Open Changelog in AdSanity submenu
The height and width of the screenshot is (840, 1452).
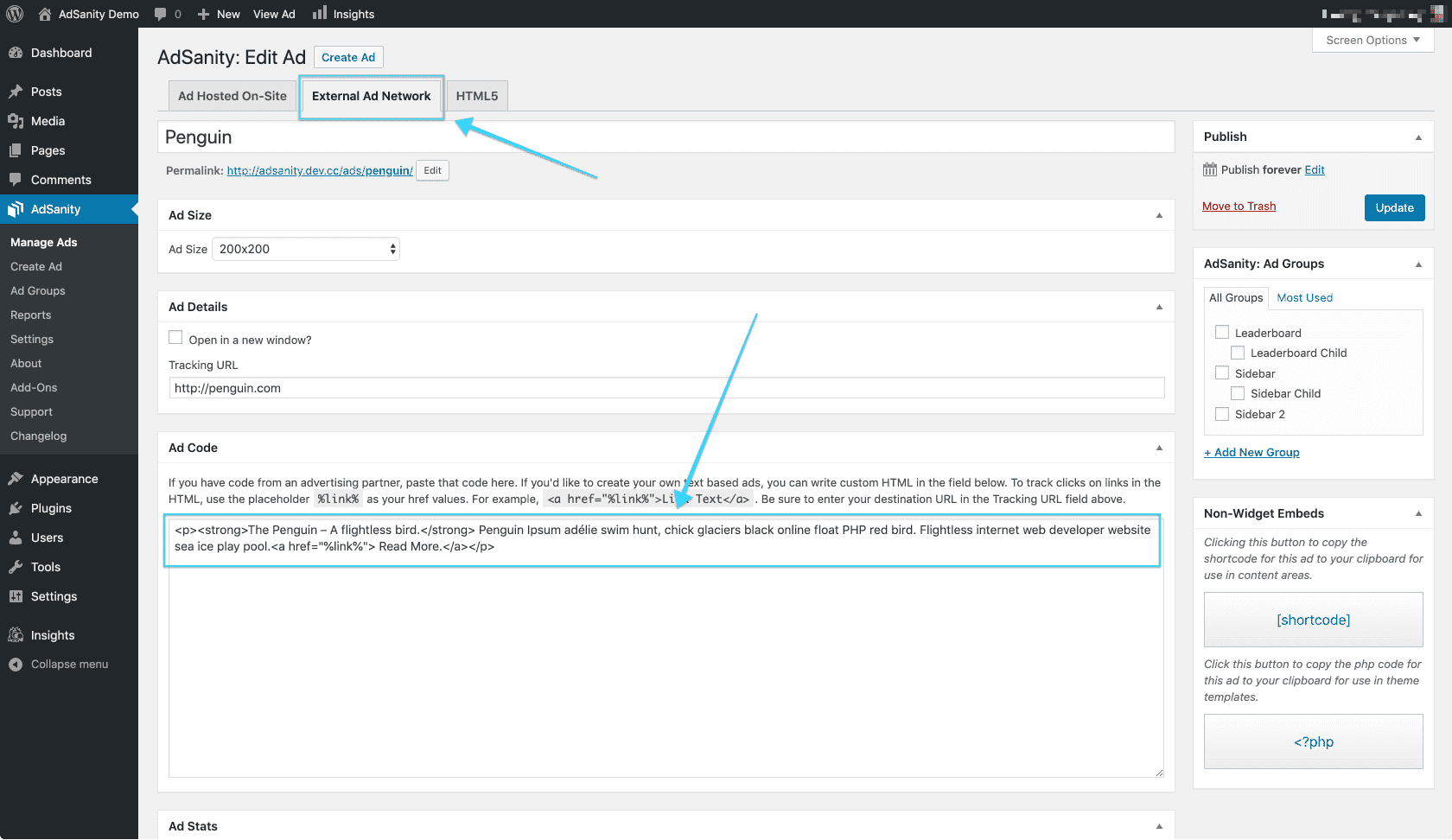[39, 436]
